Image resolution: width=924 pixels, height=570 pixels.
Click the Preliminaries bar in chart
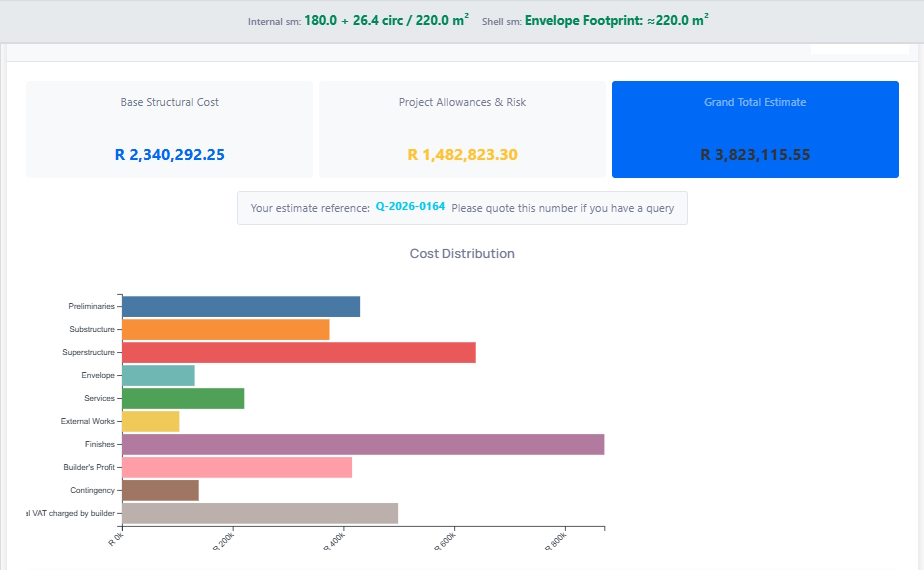click(241, 307)
